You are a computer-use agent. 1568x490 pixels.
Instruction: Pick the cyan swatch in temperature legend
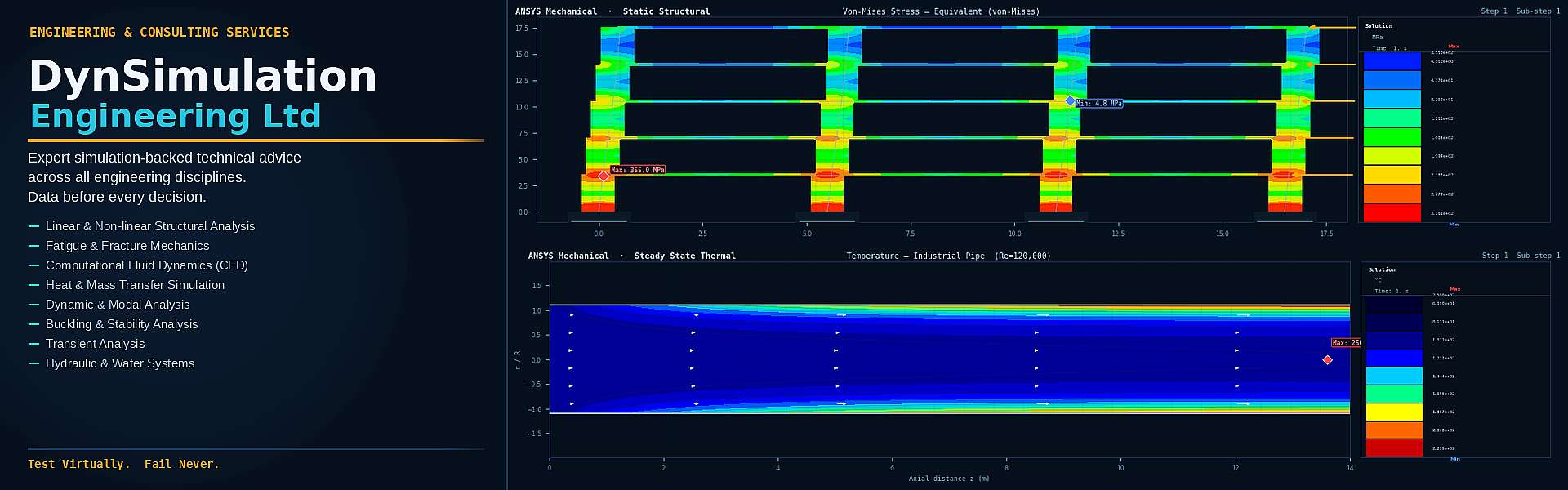(1394, 376)
